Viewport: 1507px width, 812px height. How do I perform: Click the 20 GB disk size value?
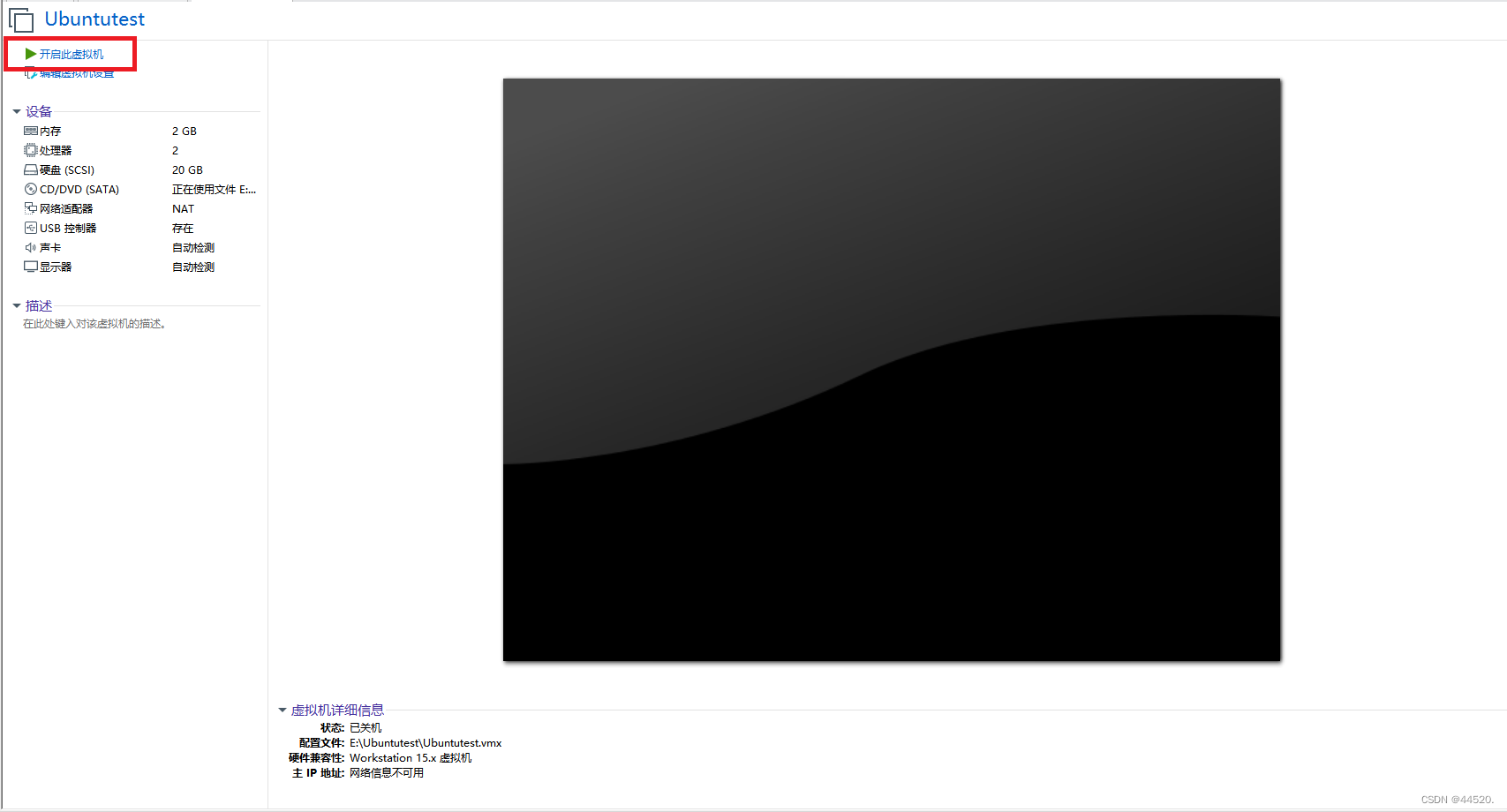pyautogui.click(x=187, y=170)
